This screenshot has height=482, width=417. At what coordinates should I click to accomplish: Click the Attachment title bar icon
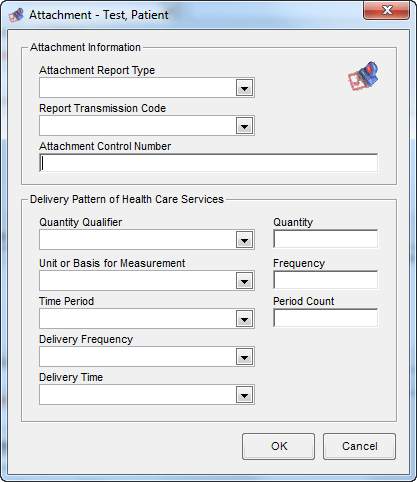tap(16, 15)
